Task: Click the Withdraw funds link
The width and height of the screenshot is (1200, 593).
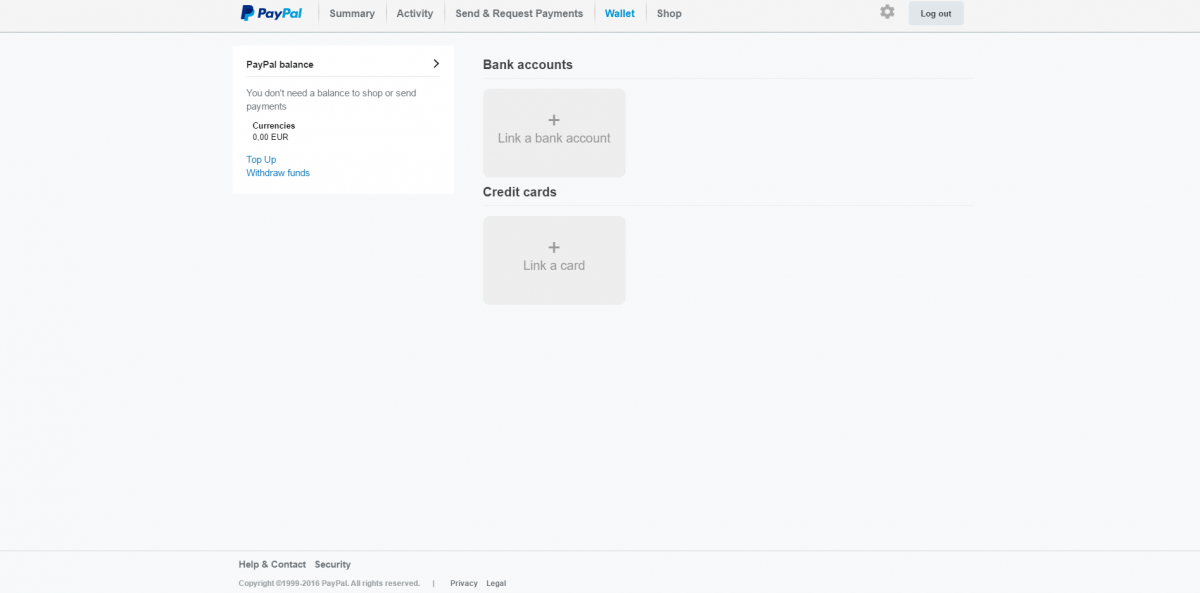Action: (278, 173)
